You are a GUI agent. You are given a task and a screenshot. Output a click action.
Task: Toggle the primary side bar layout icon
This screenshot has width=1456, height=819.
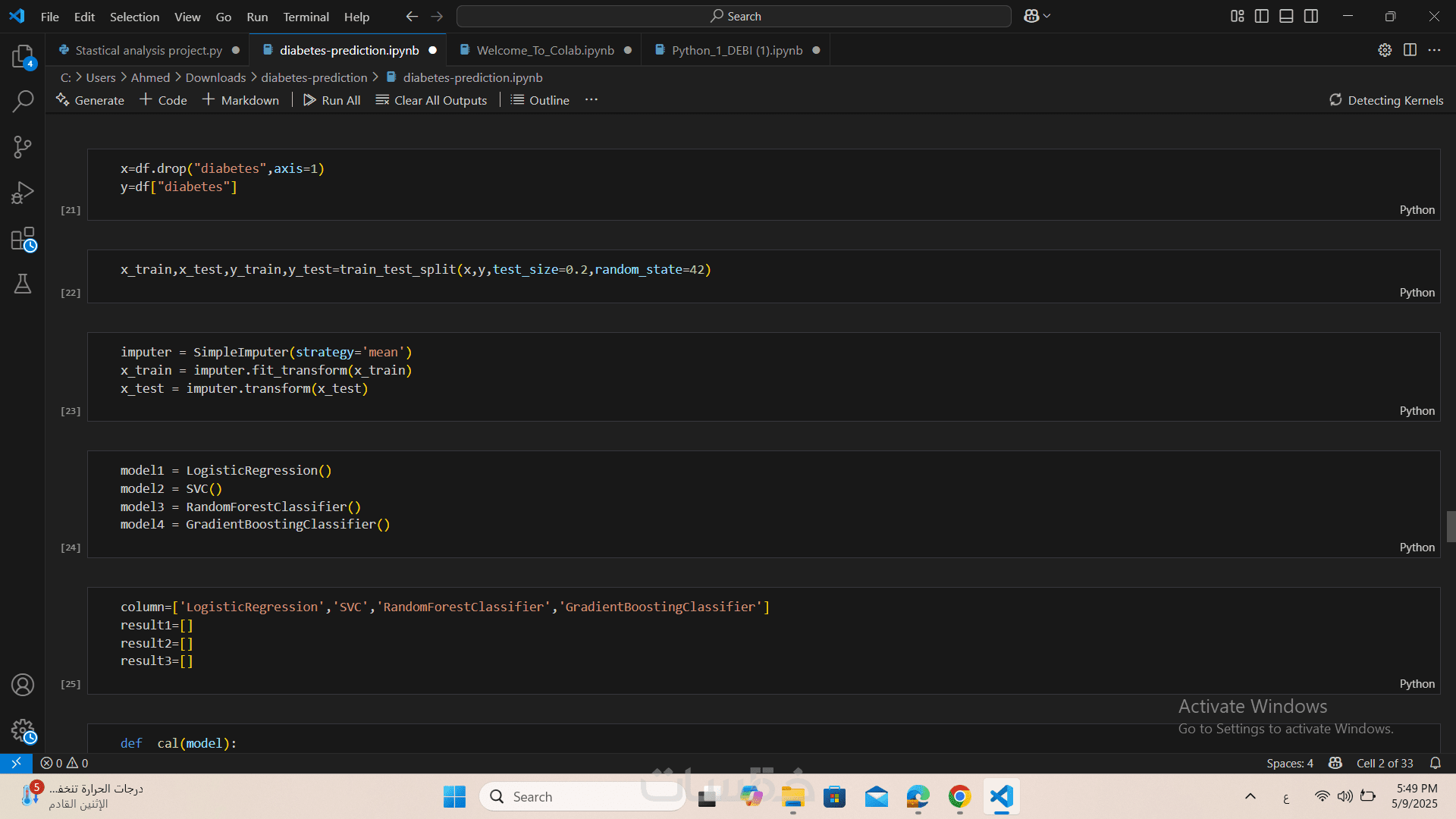coord(1262,16)
